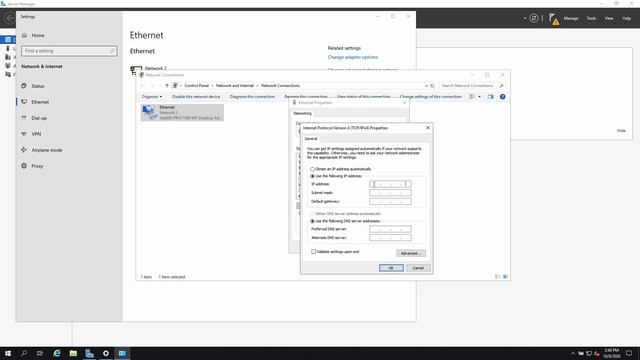Switch to Settings gear taskbar icon
The image size is (640, 360).
(x=106, y=353)
